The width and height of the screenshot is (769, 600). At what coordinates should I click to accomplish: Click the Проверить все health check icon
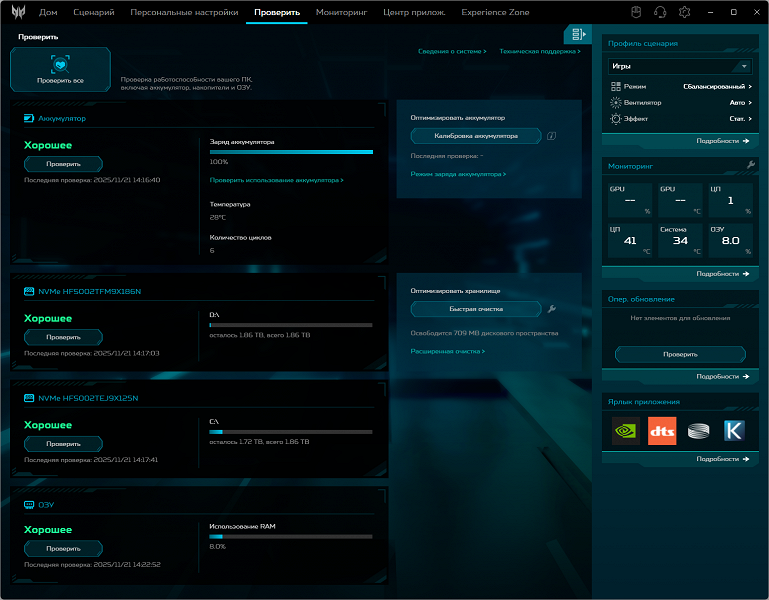(60, 64)
